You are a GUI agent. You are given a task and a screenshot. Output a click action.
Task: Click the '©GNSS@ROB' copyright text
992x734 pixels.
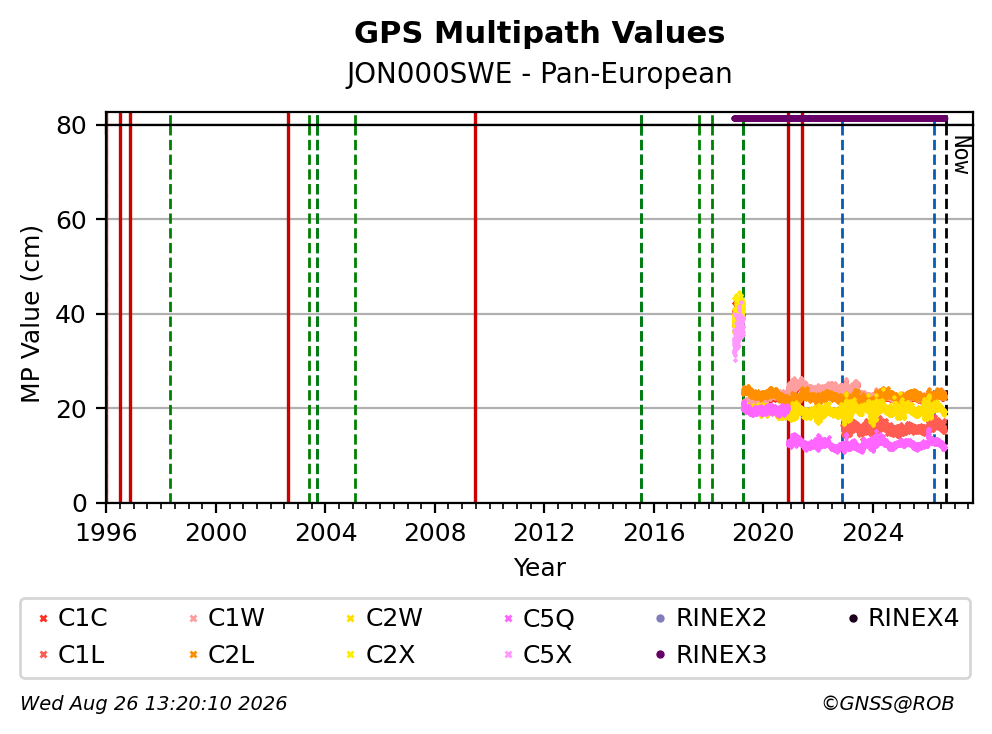pyautogui.click(x=888, y=703)
